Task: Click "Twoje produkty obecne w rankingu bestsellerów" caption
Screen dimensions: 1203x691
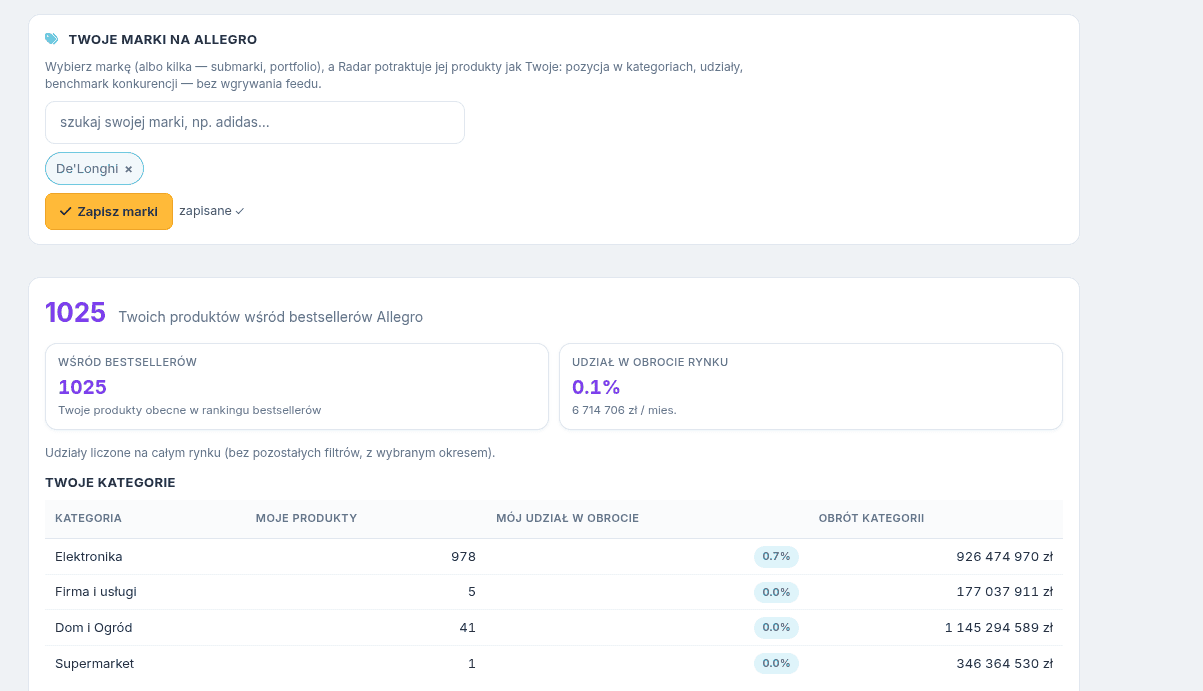Action: coord(190,410)
